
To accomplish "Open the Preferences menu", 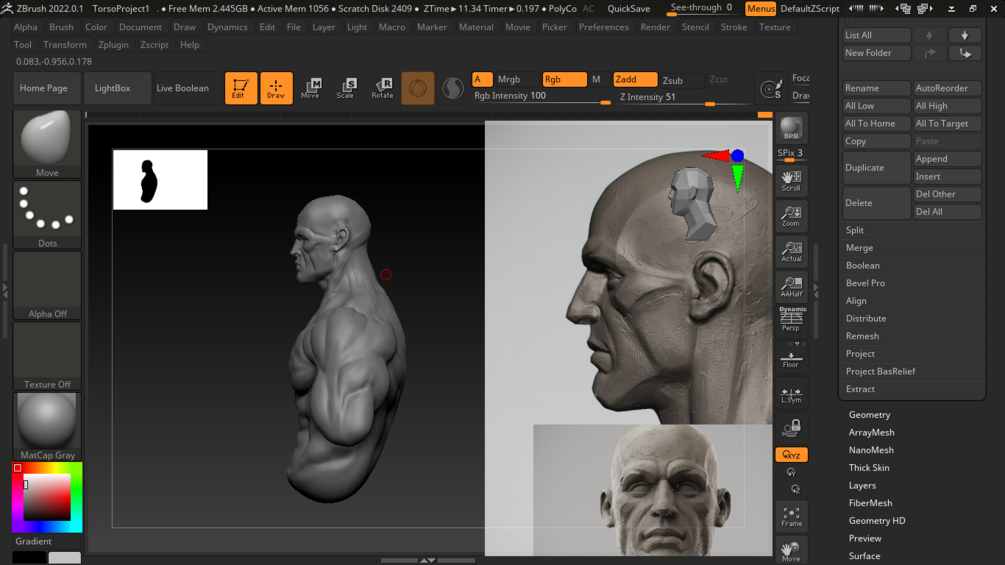I will coord(603,27).
